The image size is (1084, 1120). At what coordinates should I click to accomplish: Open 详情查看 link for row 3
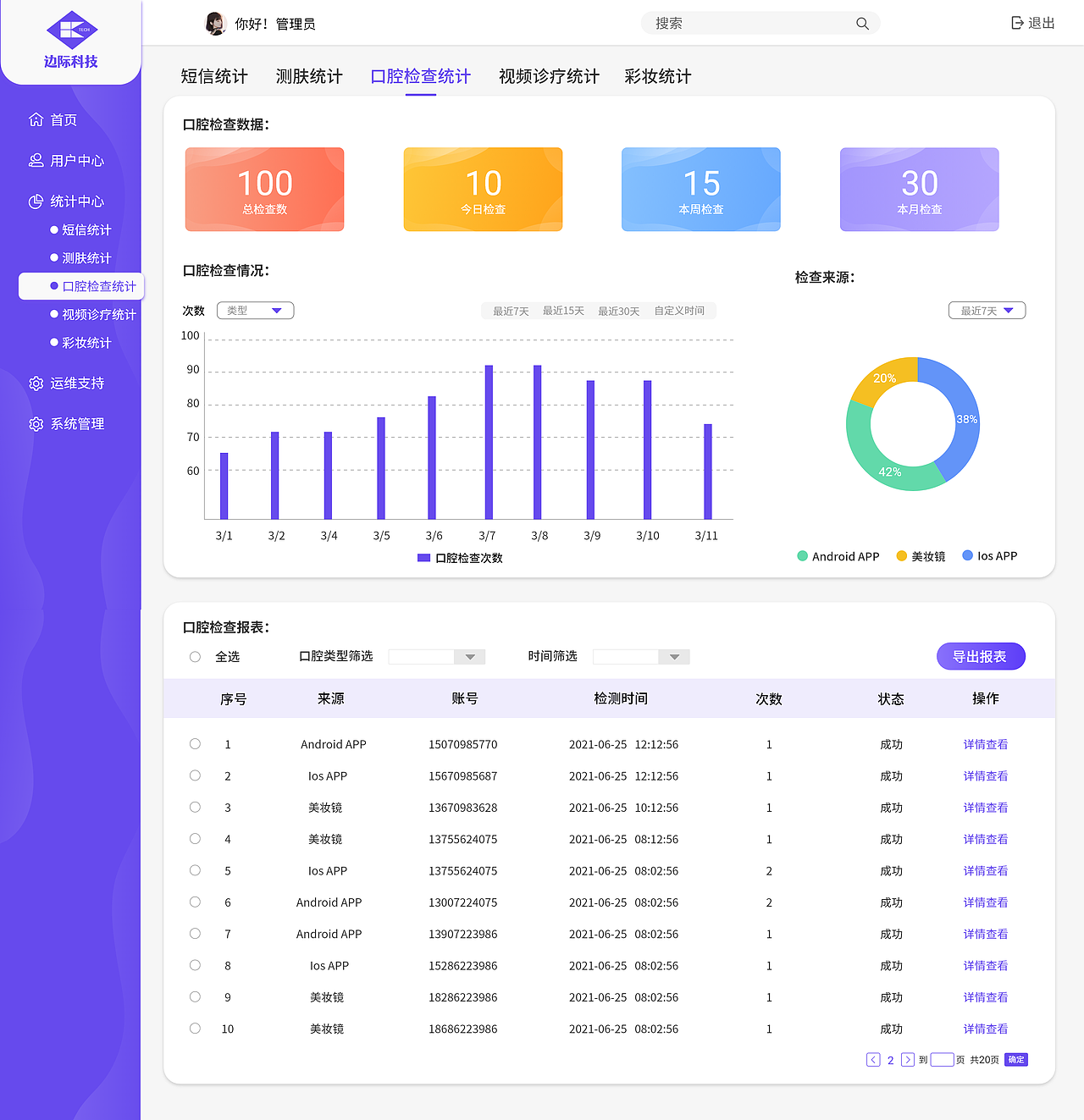tap(985, 808)
